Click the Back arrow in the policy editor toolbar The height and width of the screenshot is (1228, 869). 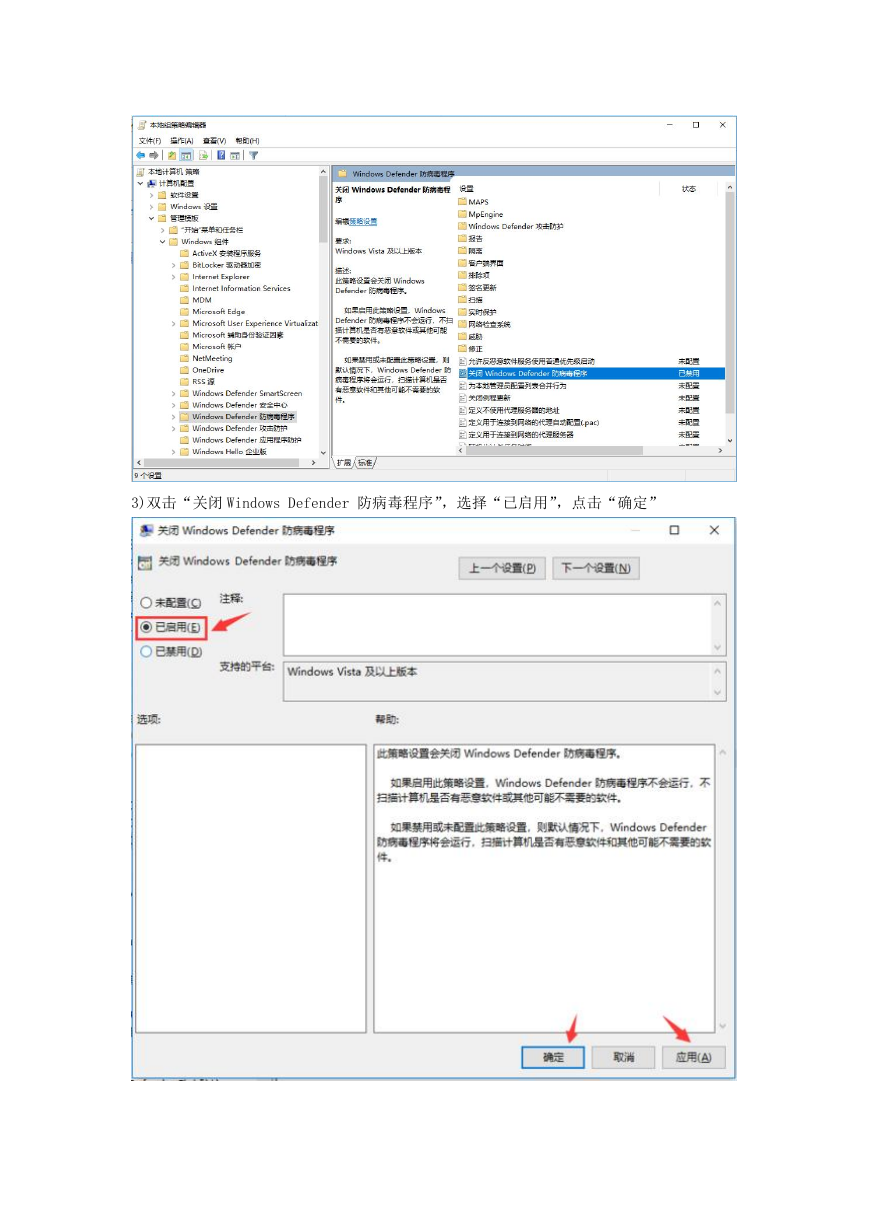point(141,155)
